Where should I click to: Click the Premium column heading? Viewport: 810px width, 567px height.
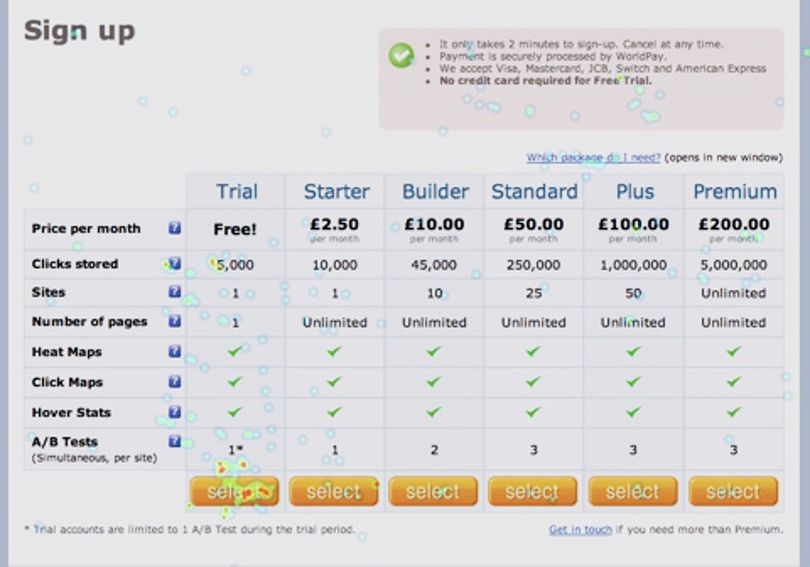coord(735,192)
